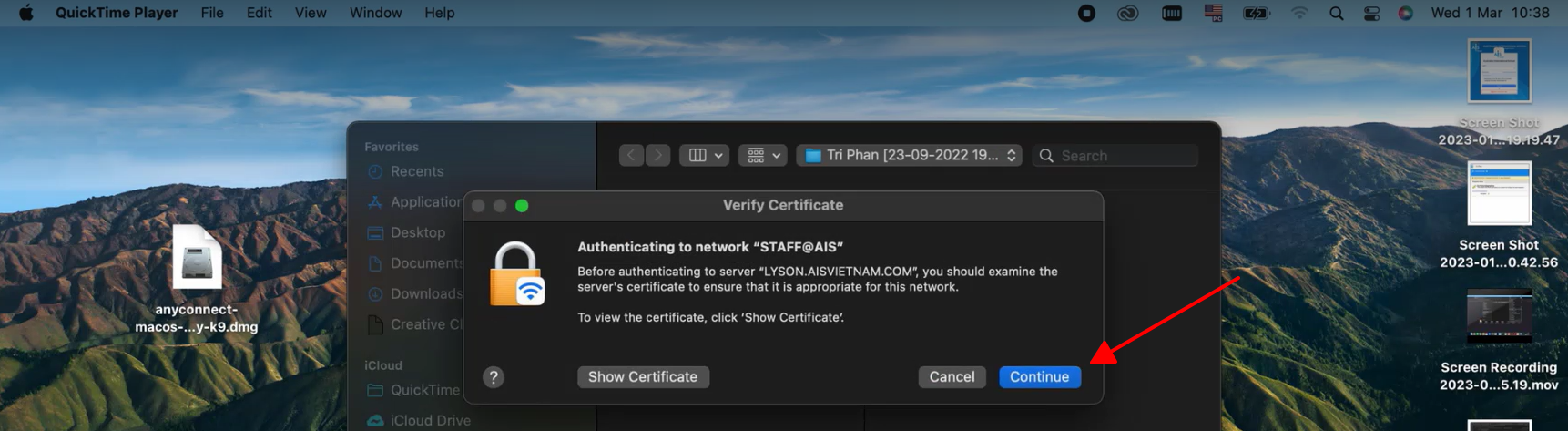Image resolution: width=1568 pixels, height=431 pixels.
Task: Open Control Center in menu bar
Action: (x=1371, y=13)
